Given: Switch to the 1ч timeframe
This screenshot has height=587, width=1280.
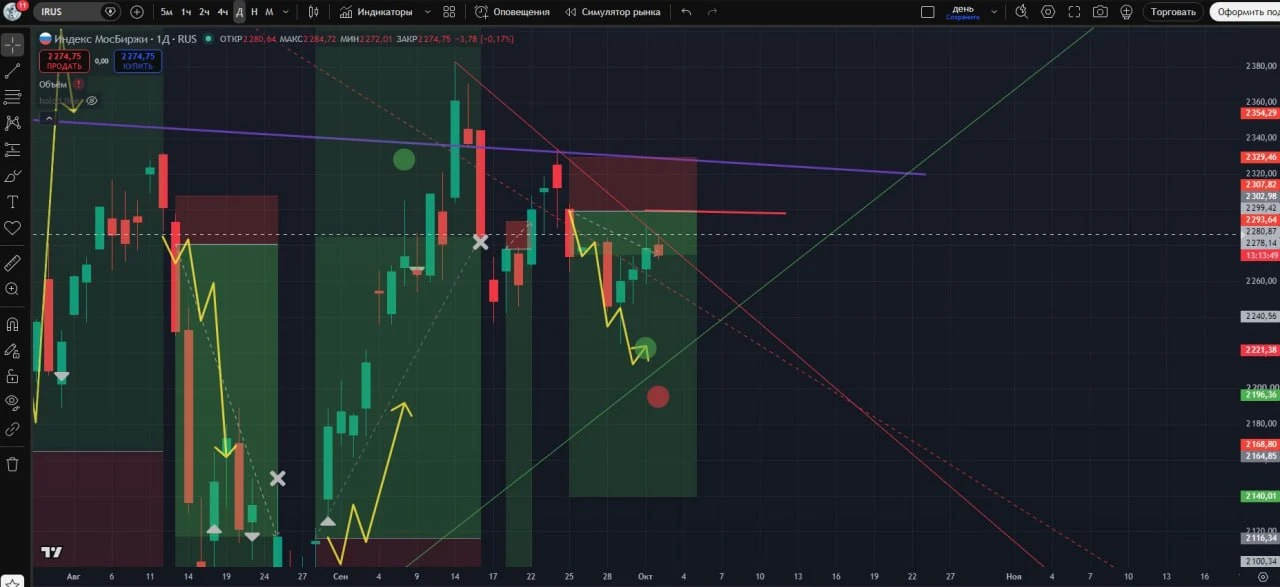Looking at the screenshot, I should click(x=186, y=12).
